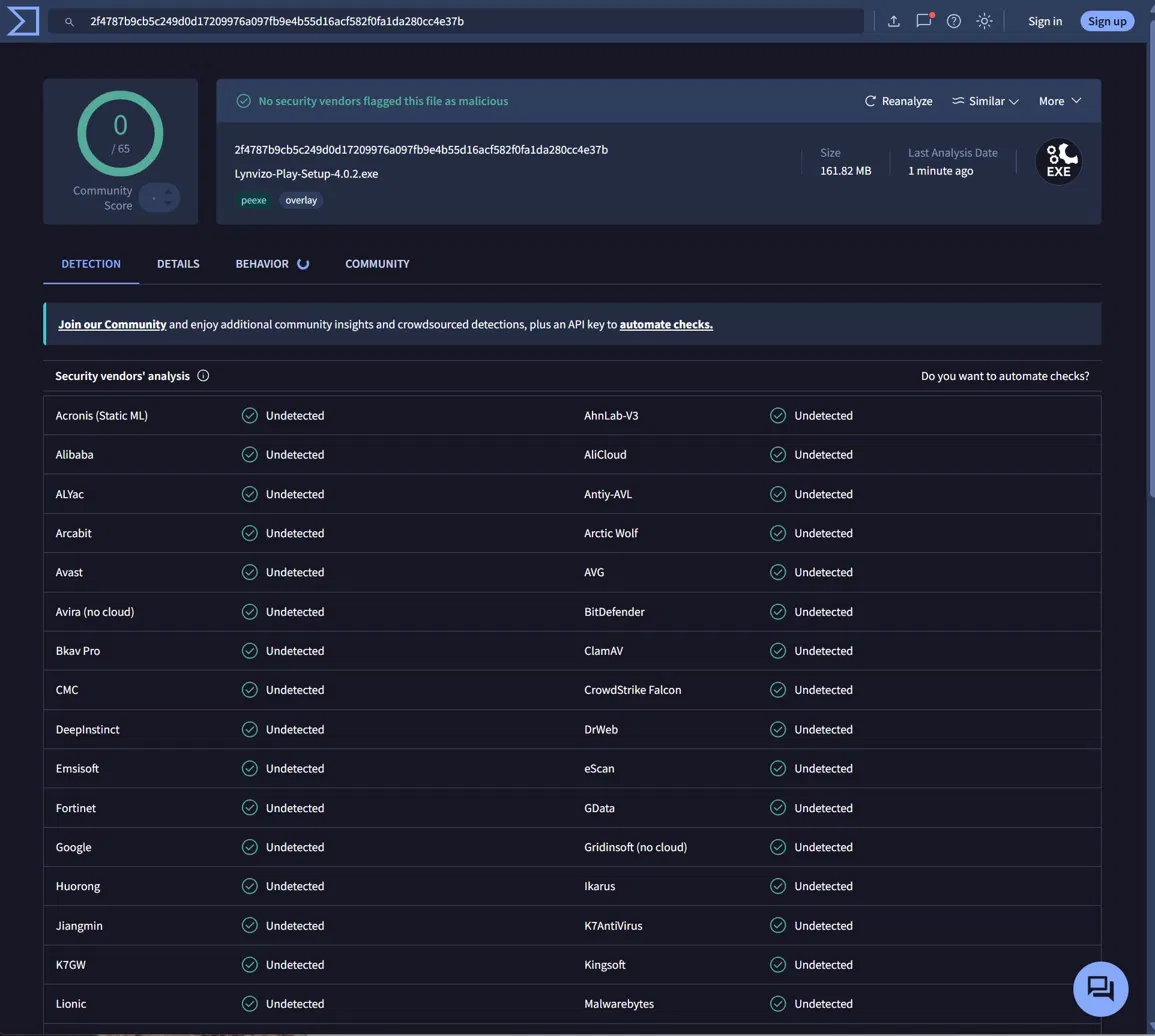Click the check icon in Google row

250,847
